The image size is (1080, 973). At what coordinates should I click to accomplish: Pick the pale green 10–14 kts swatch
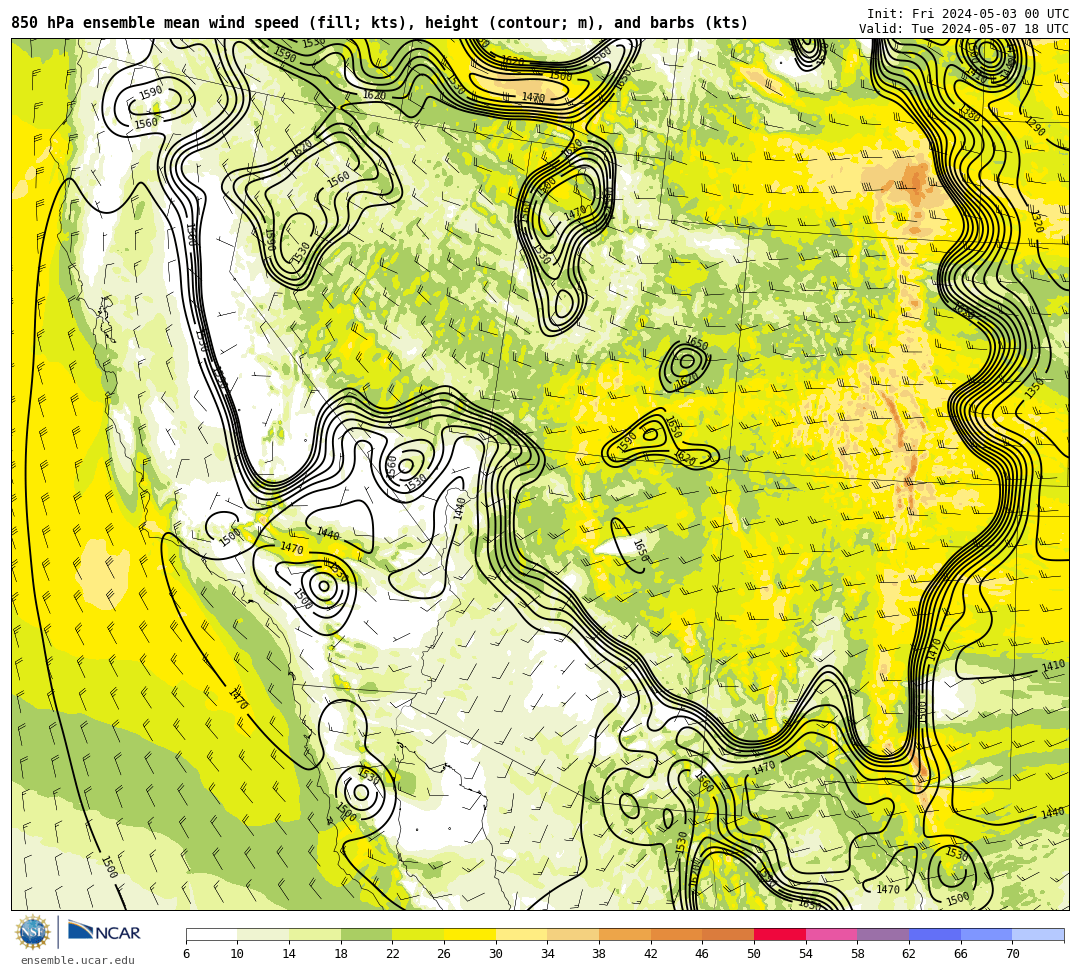pos(263,934)
